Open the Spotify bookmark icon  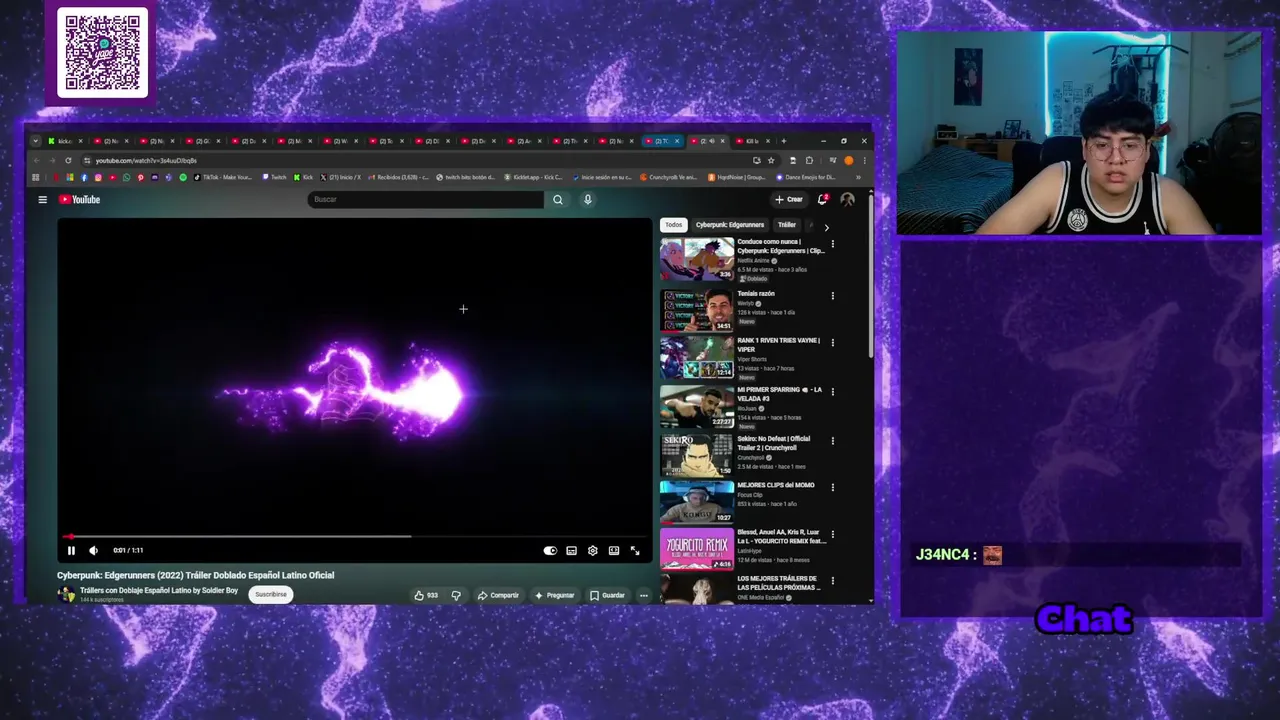(x=183, y=177)
